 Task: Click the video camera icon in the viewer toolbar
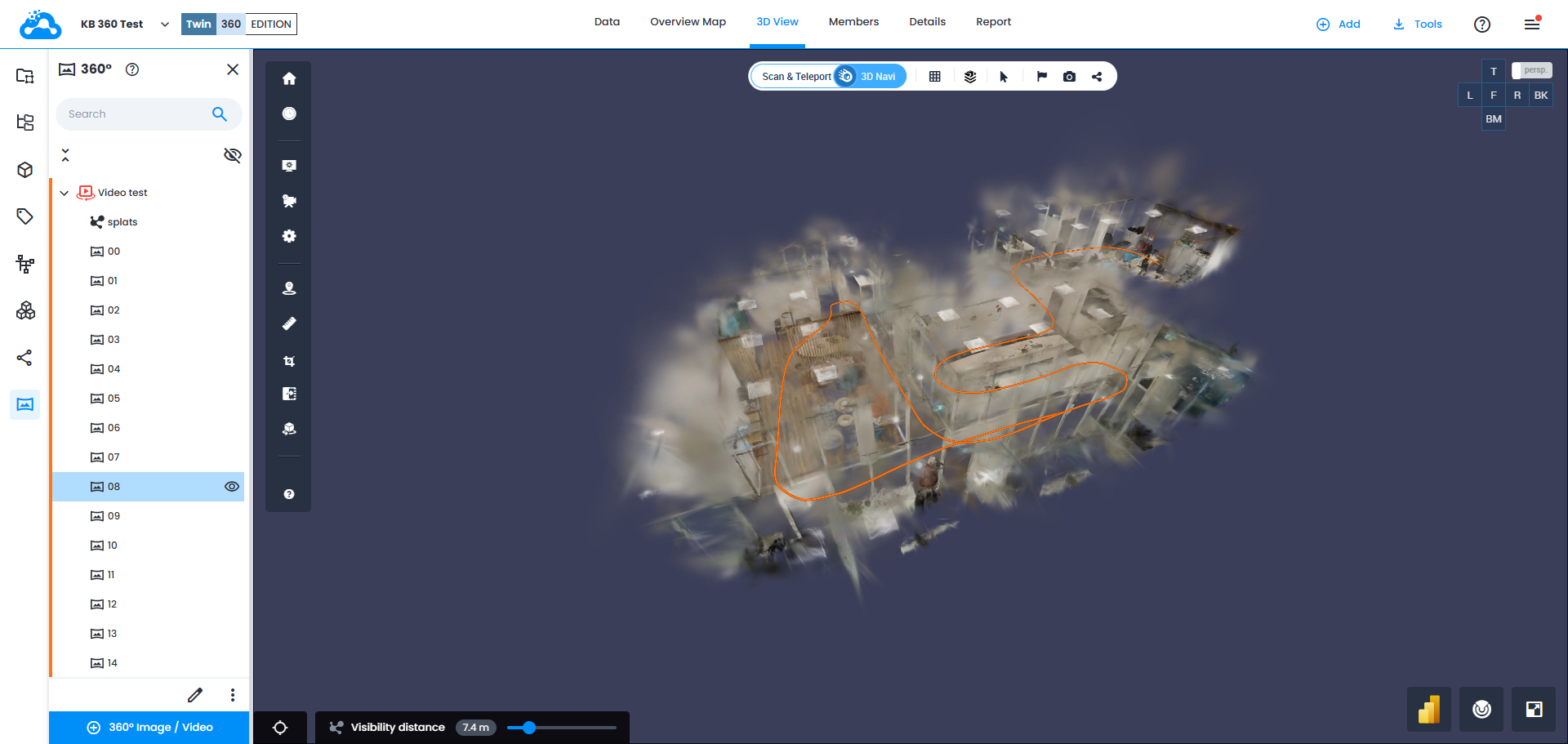coord(289,201)
